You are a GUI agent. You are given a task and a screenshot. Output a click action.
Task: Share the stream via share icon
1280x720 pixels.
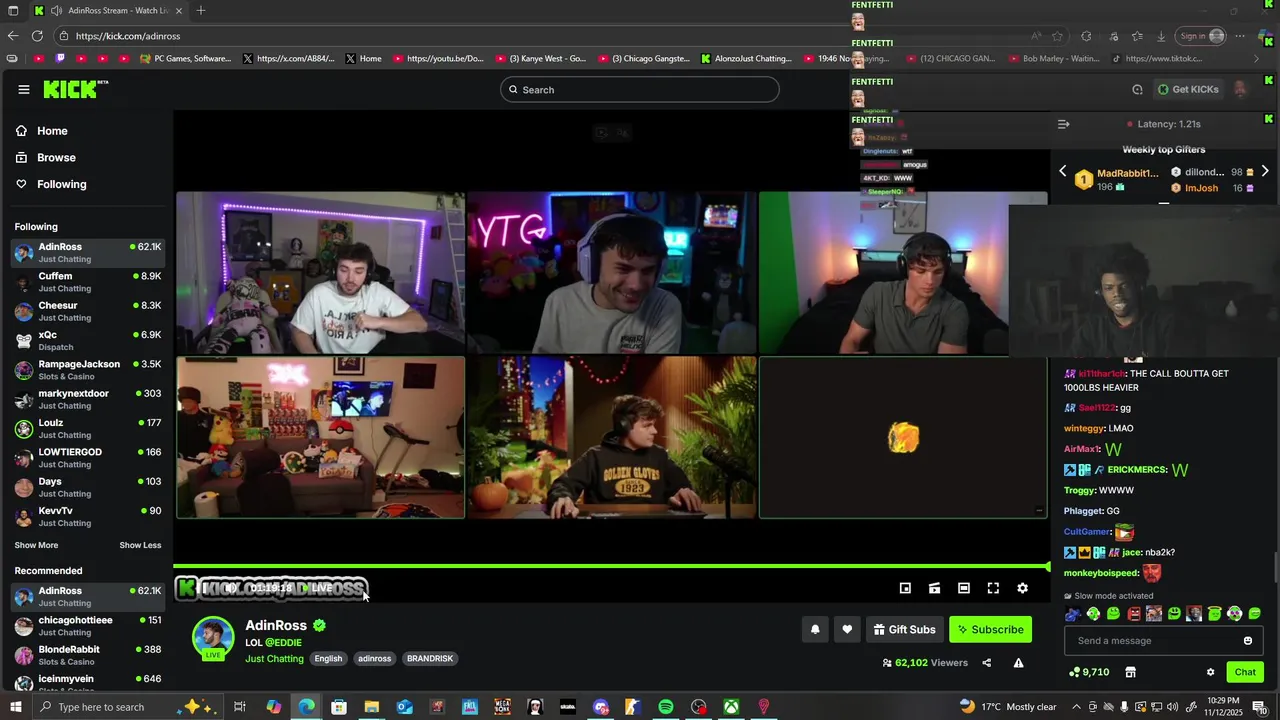click(x=987, y=663)
